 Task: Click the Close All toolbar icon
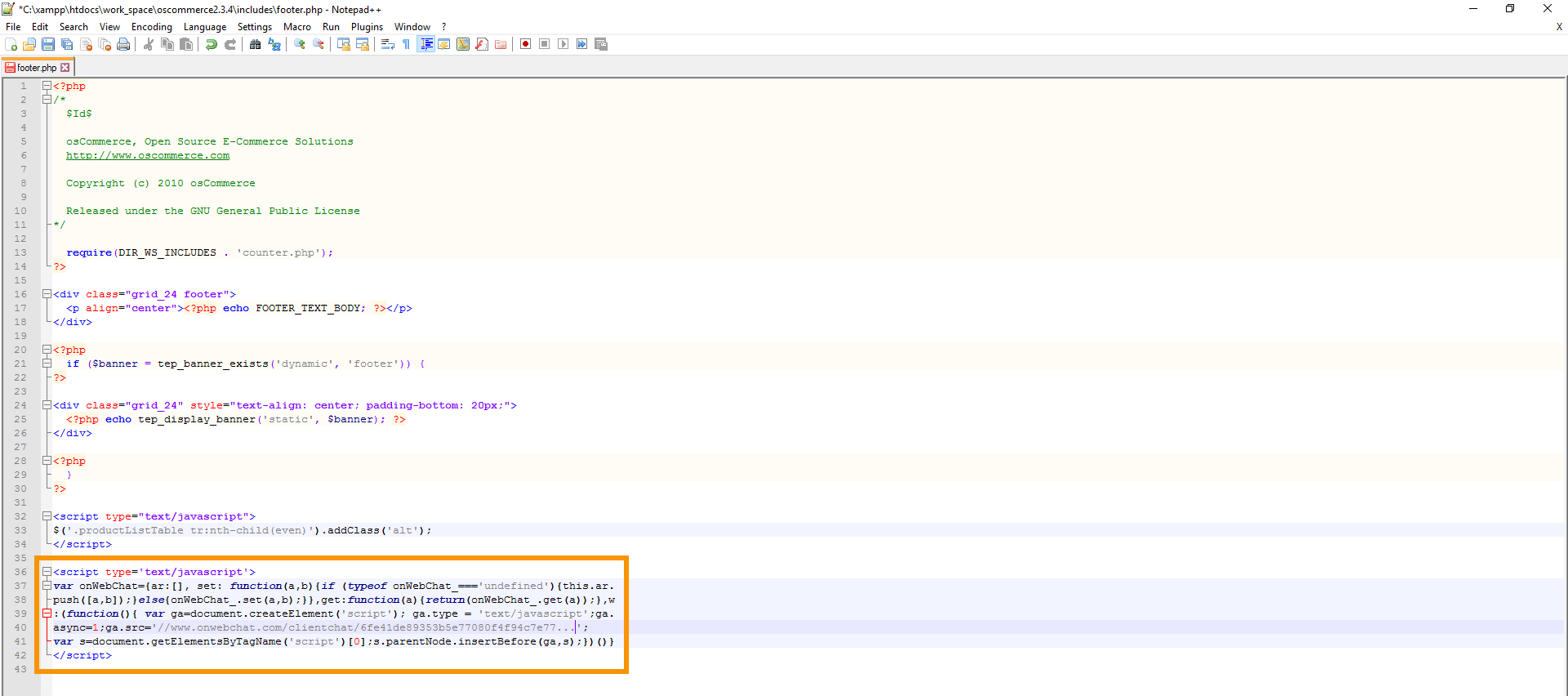pyautogui.click(x=105, y=44)
